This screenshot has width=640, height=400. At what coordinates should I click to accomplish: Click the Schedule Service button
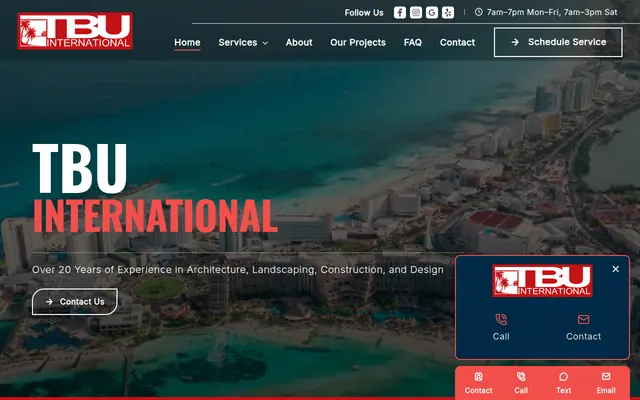(x=558, y=42)
